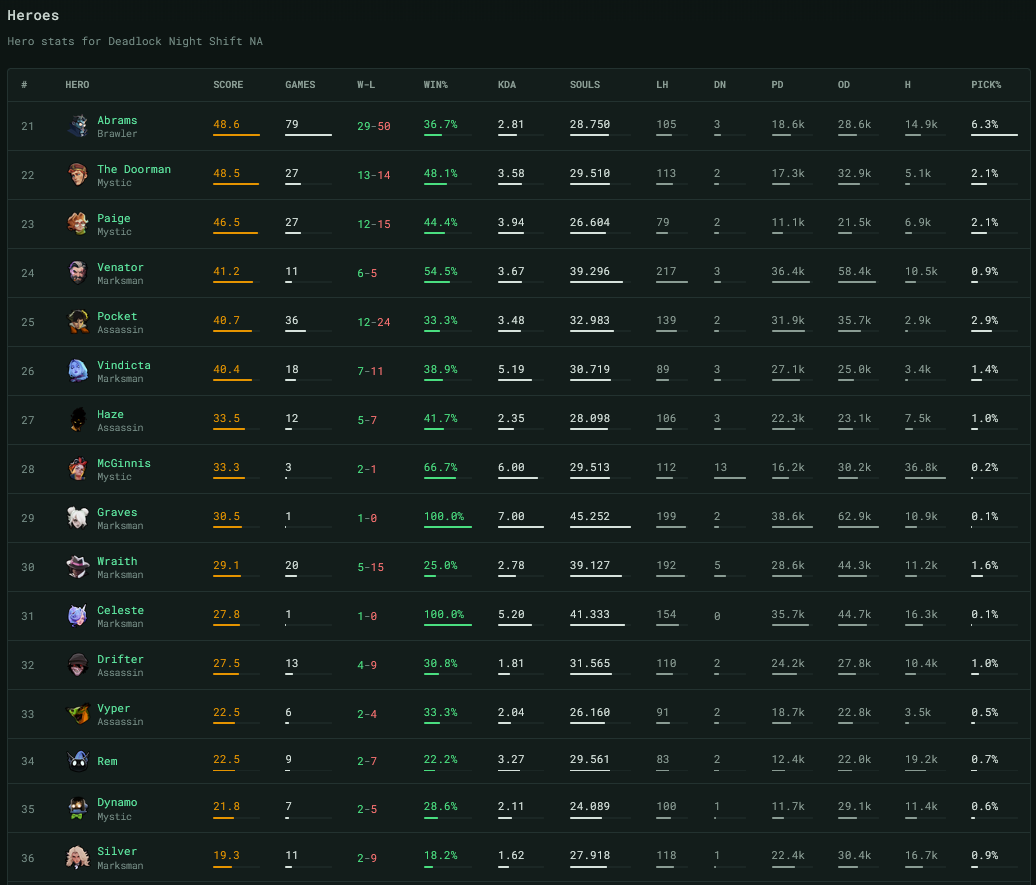The width and height of the screenshot is (1036, 885).
Task: Sort table by WIN% column header
Action: (435, 85)
